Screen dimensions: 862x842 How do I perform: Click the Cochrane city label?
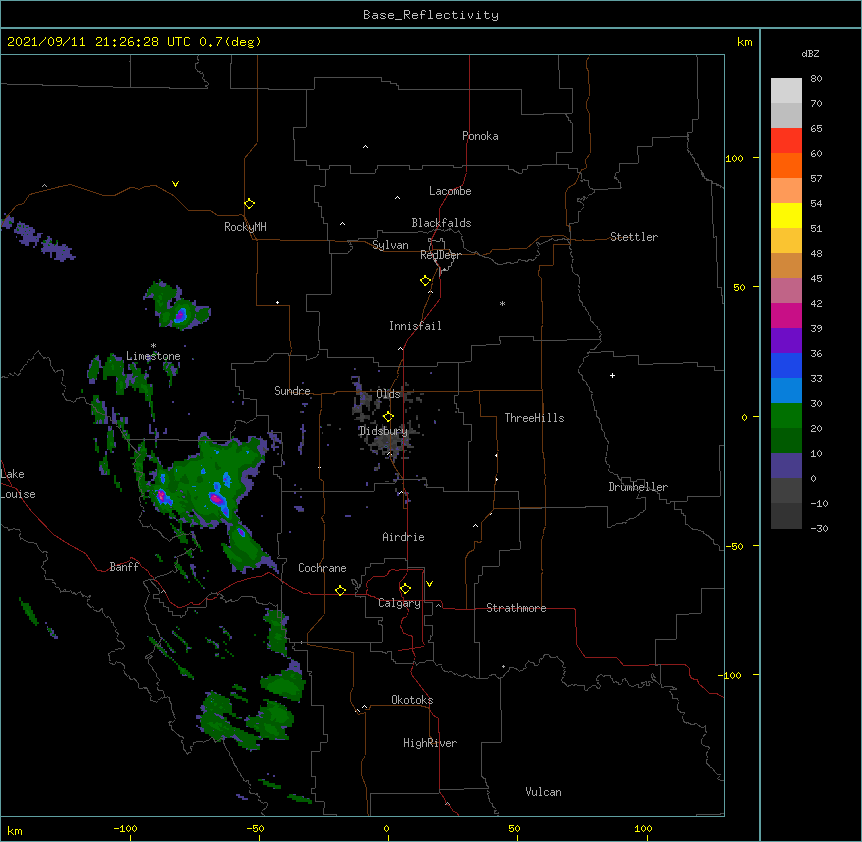[322, 568]
